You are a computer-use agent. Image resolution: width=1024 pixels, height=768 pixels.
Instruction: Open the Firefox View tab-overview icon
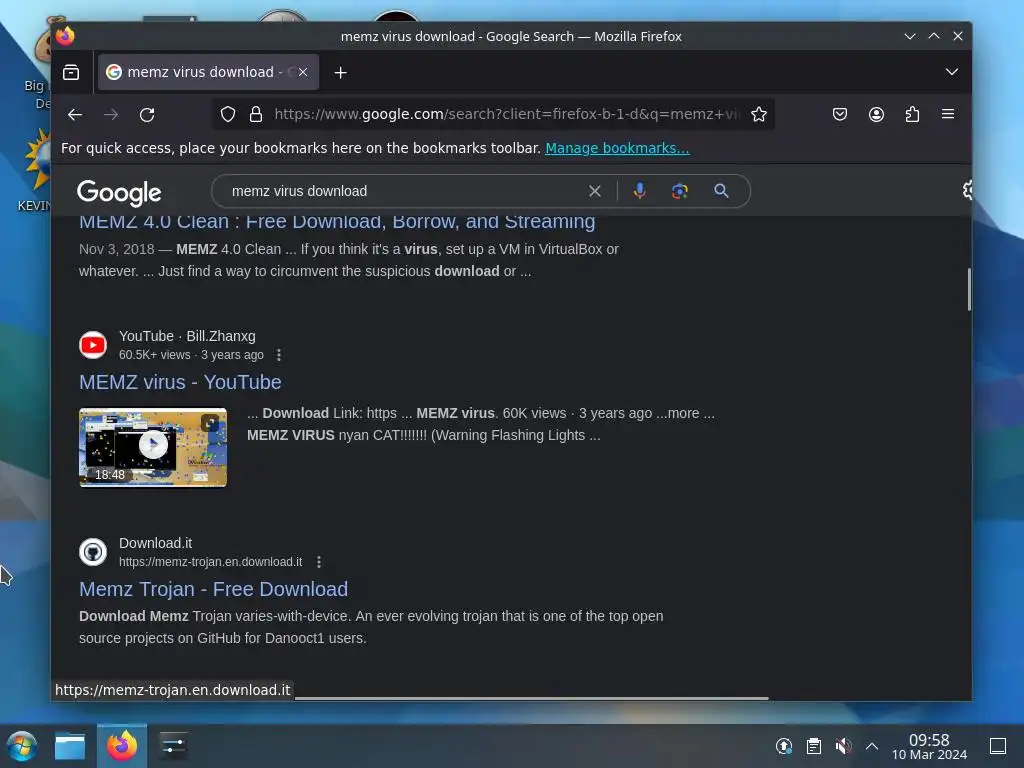coord(71,72)
